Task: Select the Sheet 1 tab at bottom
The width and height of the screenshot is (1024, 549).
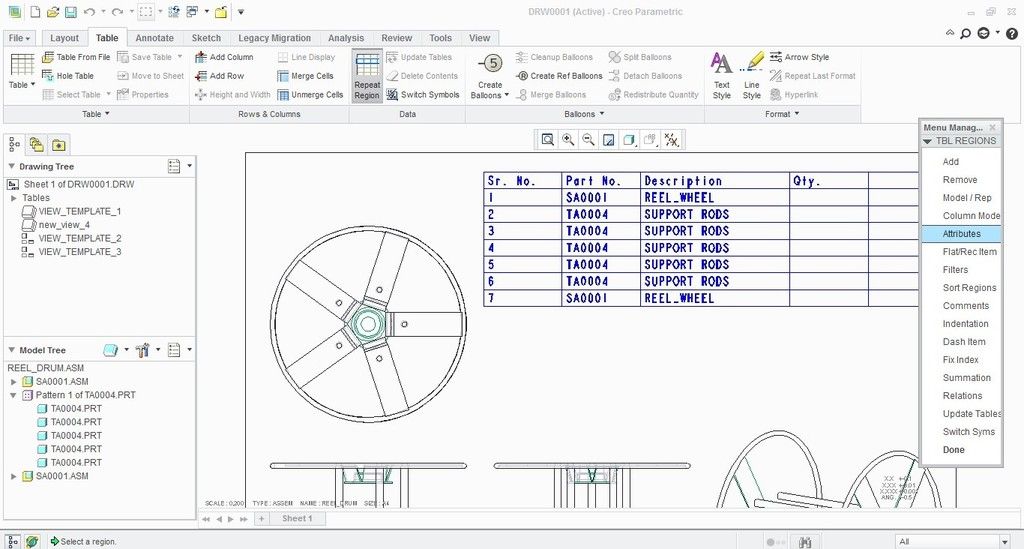Action: coord(297,518)
